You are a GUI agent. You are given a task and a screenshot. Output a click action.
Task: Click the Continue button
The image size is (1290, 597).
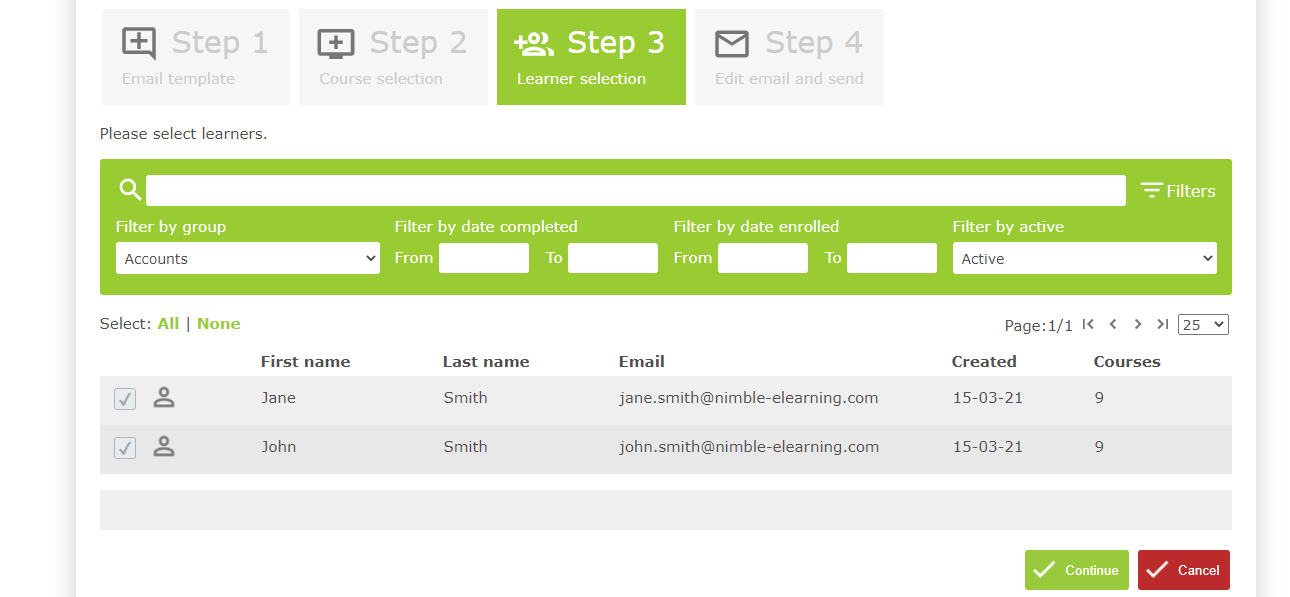[1076, 569]
